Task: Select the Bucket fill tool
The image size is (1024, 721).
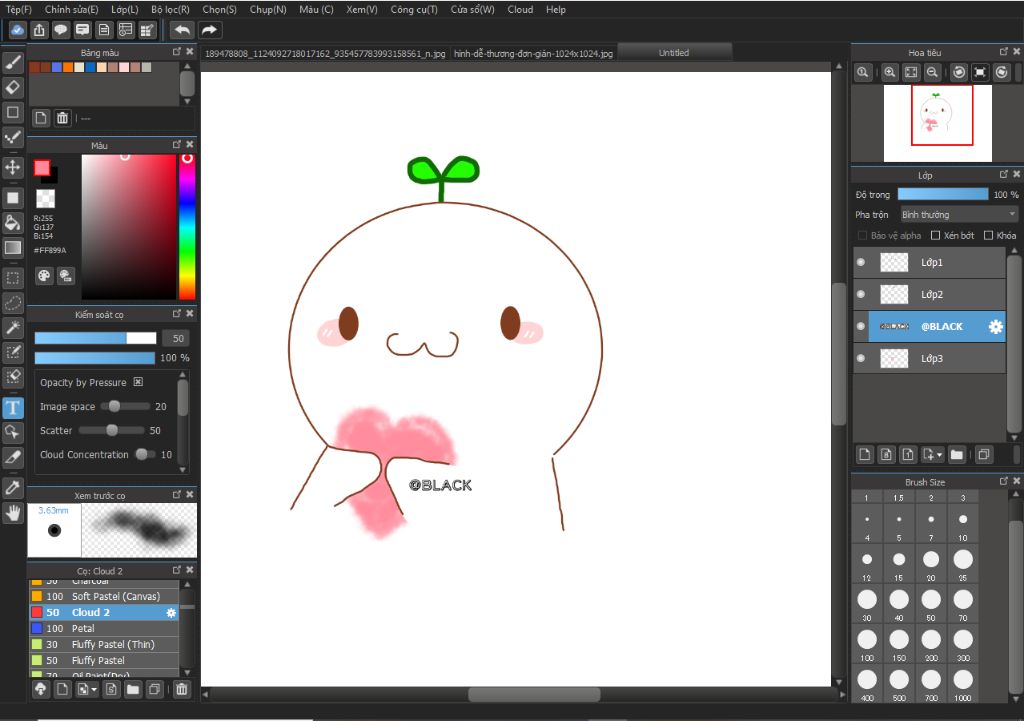Action: [13, 223]
